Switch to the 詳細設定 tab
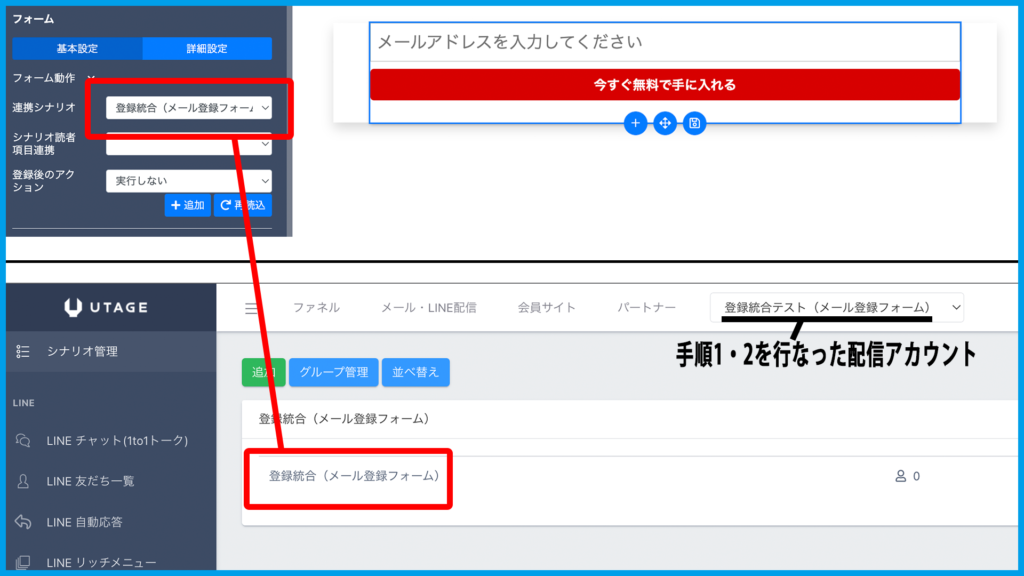1024x576 pixels. pos(207,48)
